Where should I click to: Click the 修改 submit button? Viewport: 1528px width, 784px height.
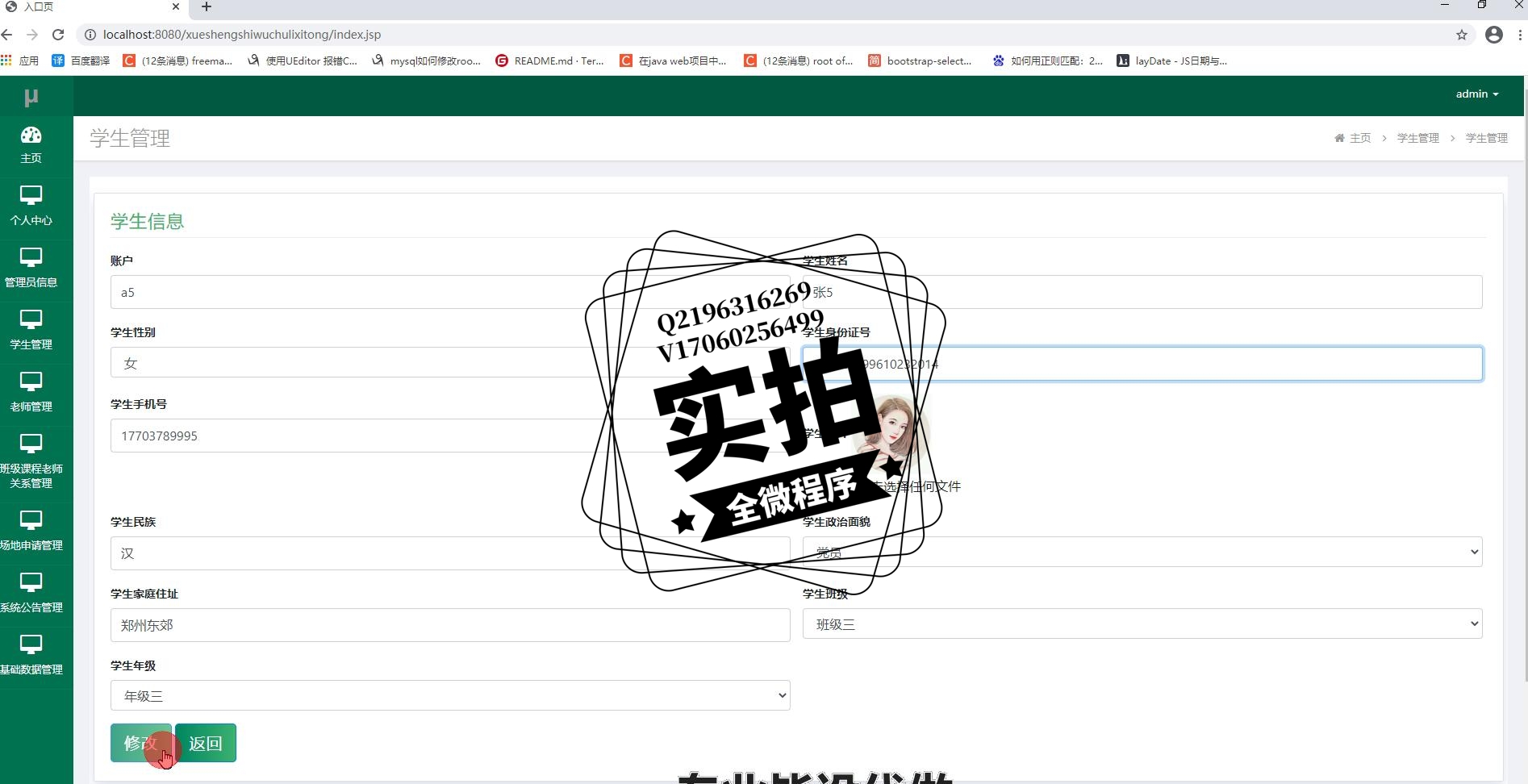click(141, 743)
